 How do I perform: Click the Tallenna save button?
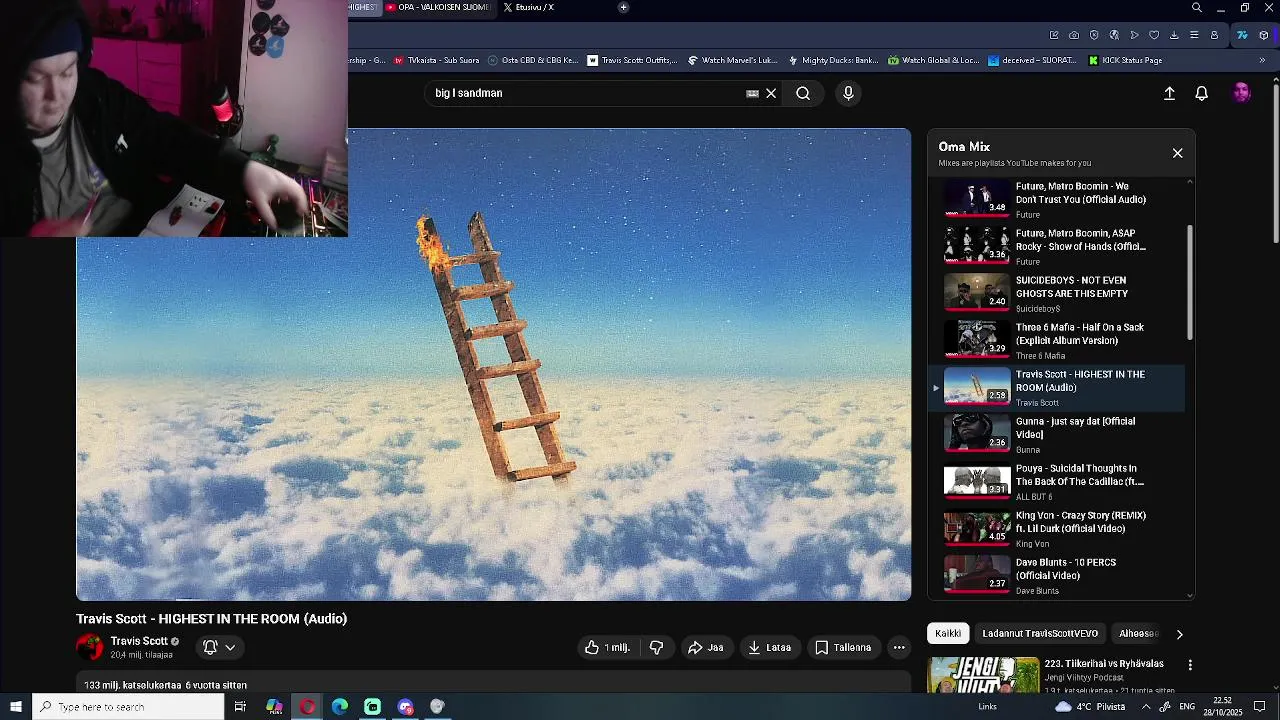(843, 647)
